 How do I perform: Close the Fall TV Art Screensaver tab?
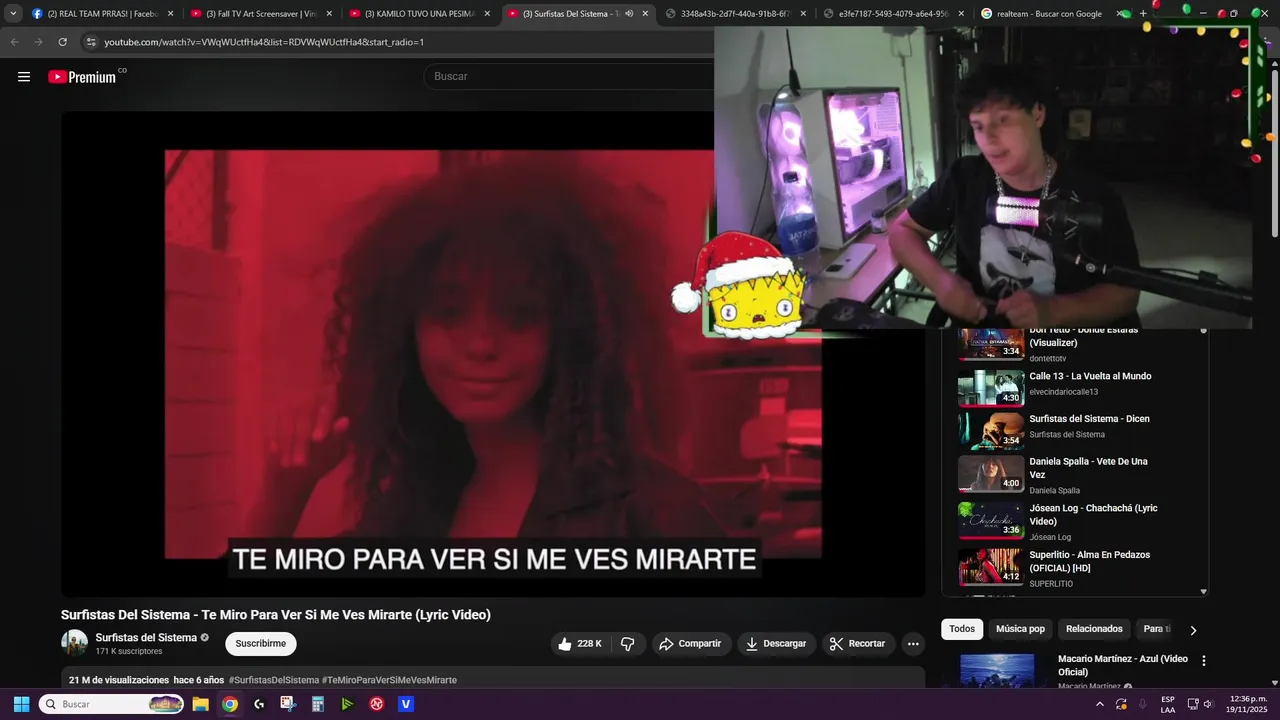(329, 14)
